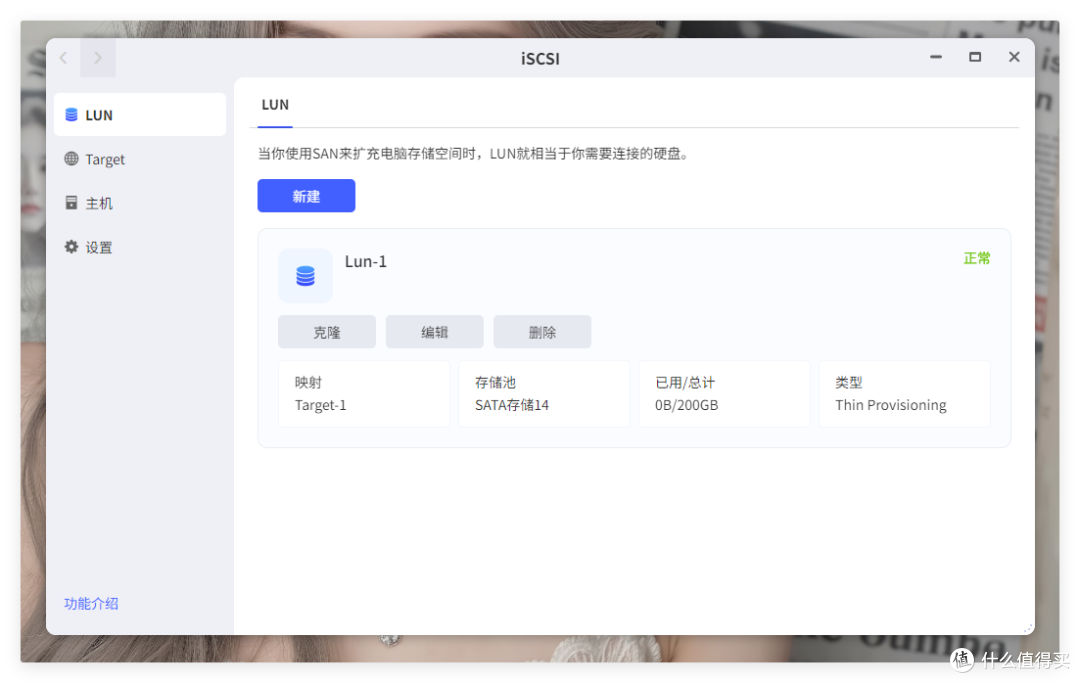This screenshot has height=683, width=1080.
Task: Click the LUN description sentence about SAN
Action: pyautogui.click(x=474, y=154)
